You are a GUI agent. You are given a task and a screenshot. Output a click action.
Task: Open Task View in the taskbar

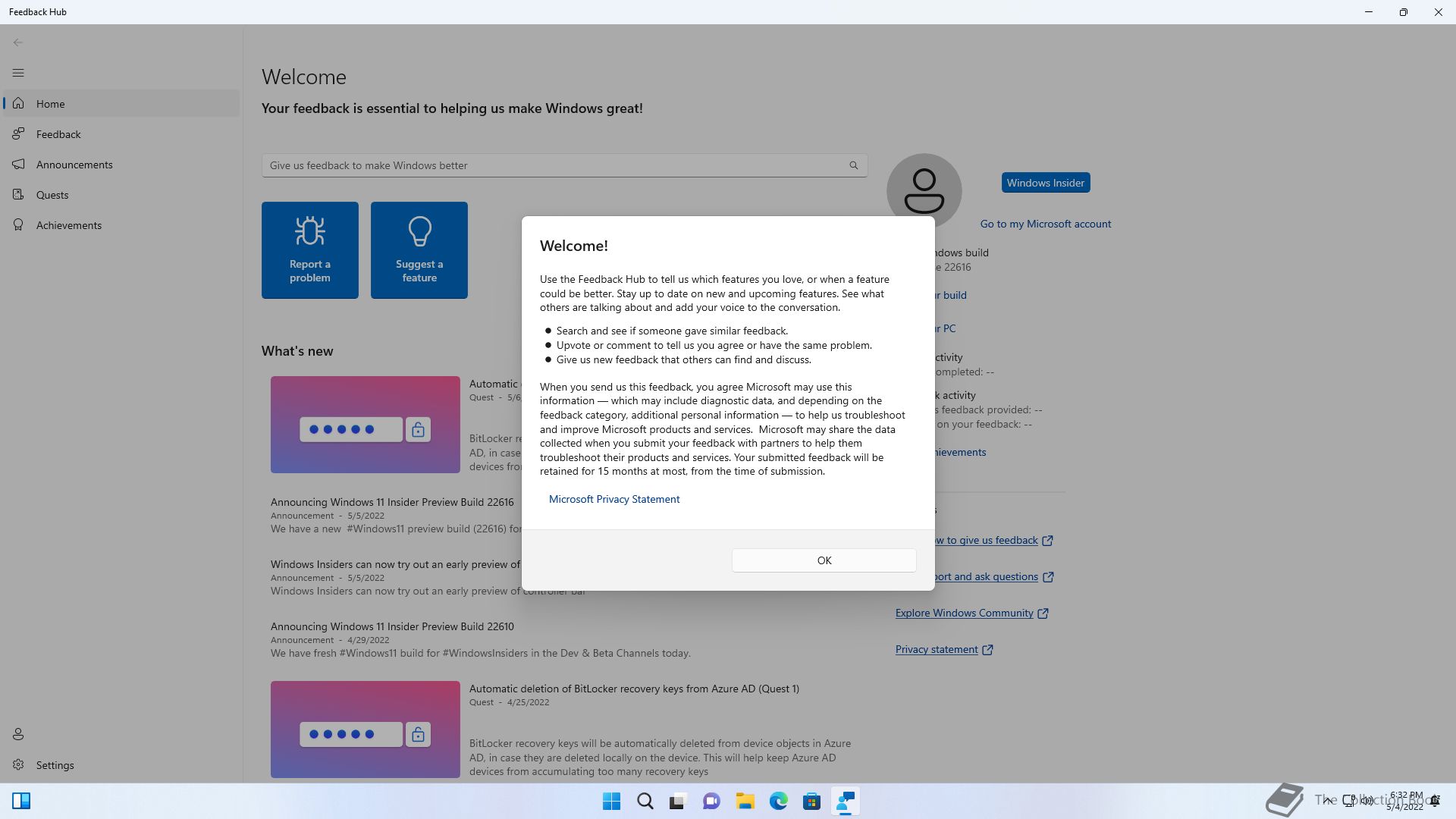coord(678,801)
